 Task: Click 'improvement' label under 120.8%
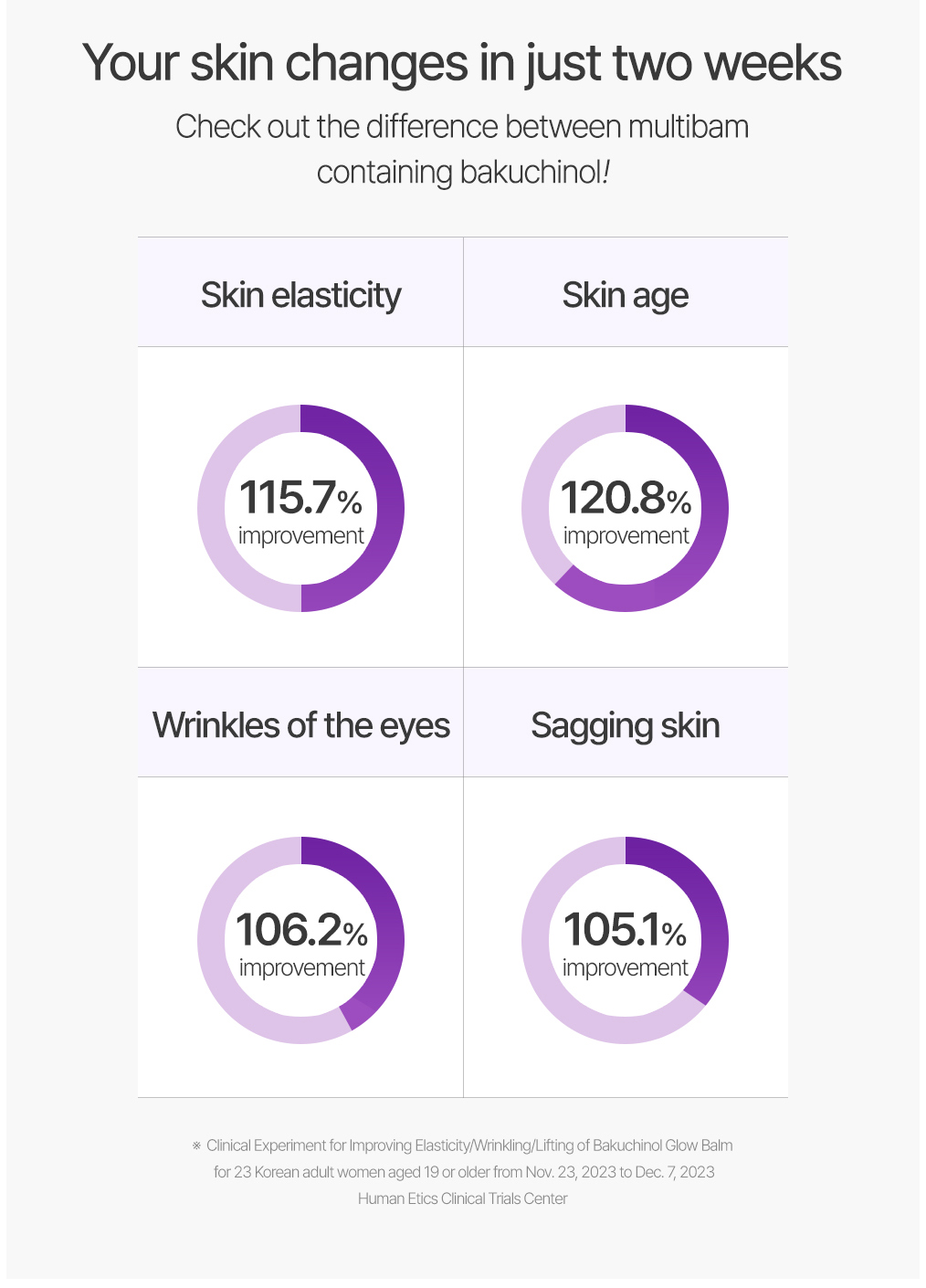click(x=626, y=536)
